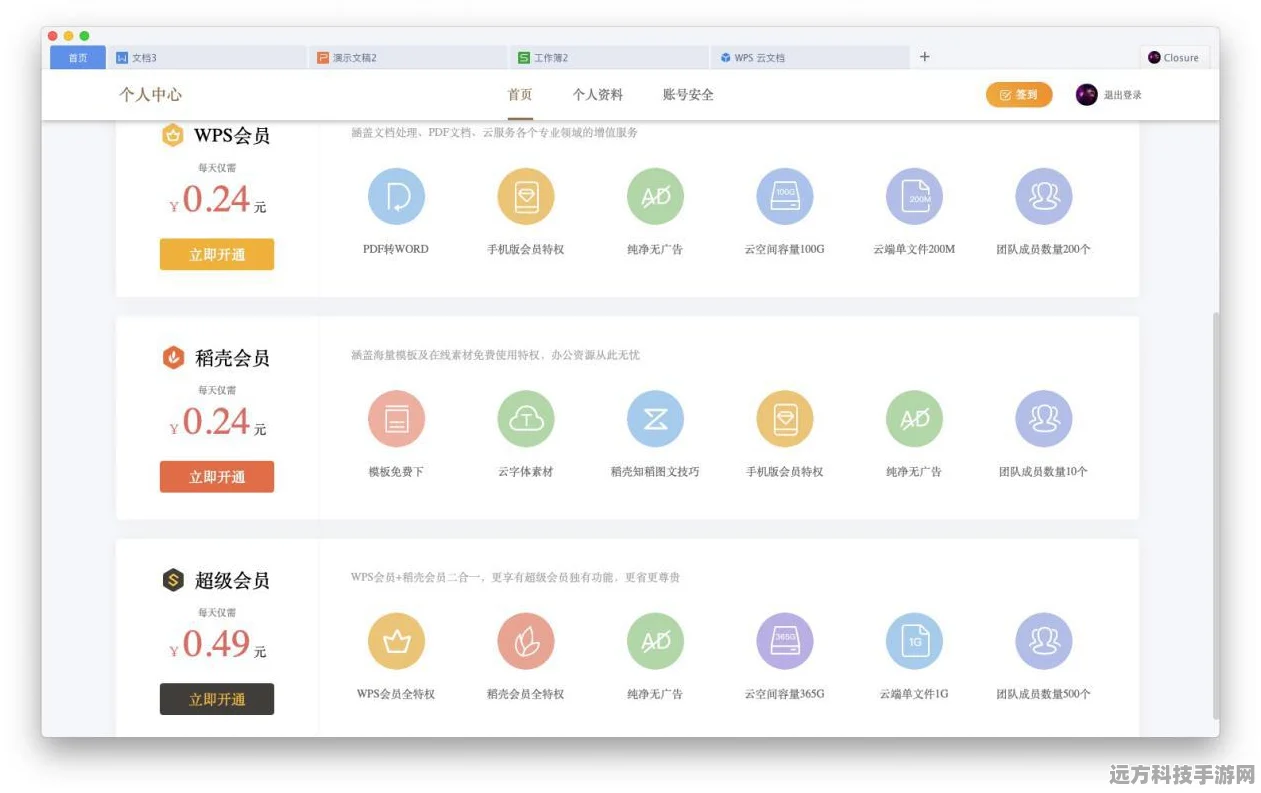This screenshot has height=793, width=1261.
Task: Click the 稻壳会员 heading text
Action: pyautogui.click(x=232, y=358)
